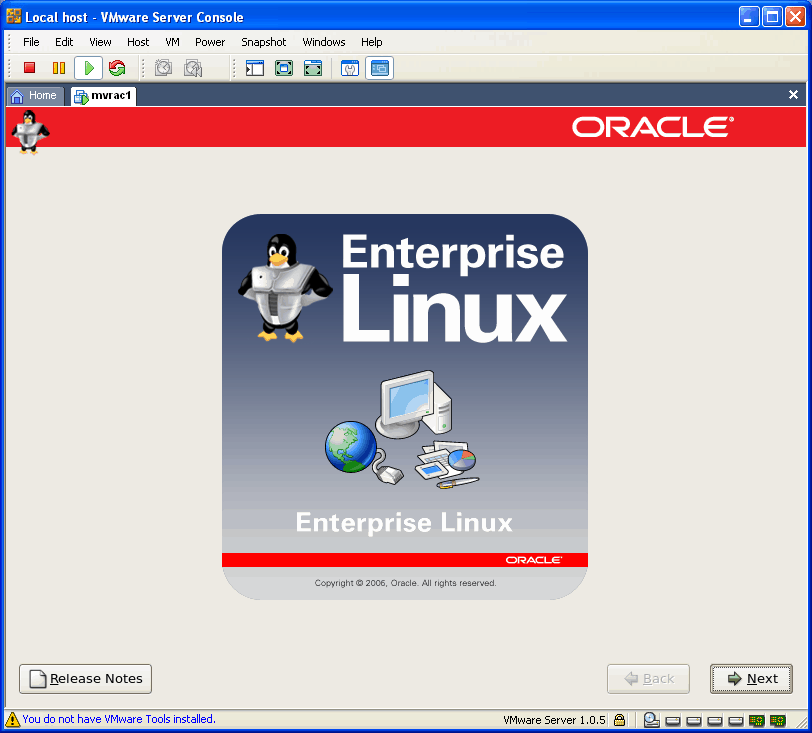Open the VM menu

[172, 42]
